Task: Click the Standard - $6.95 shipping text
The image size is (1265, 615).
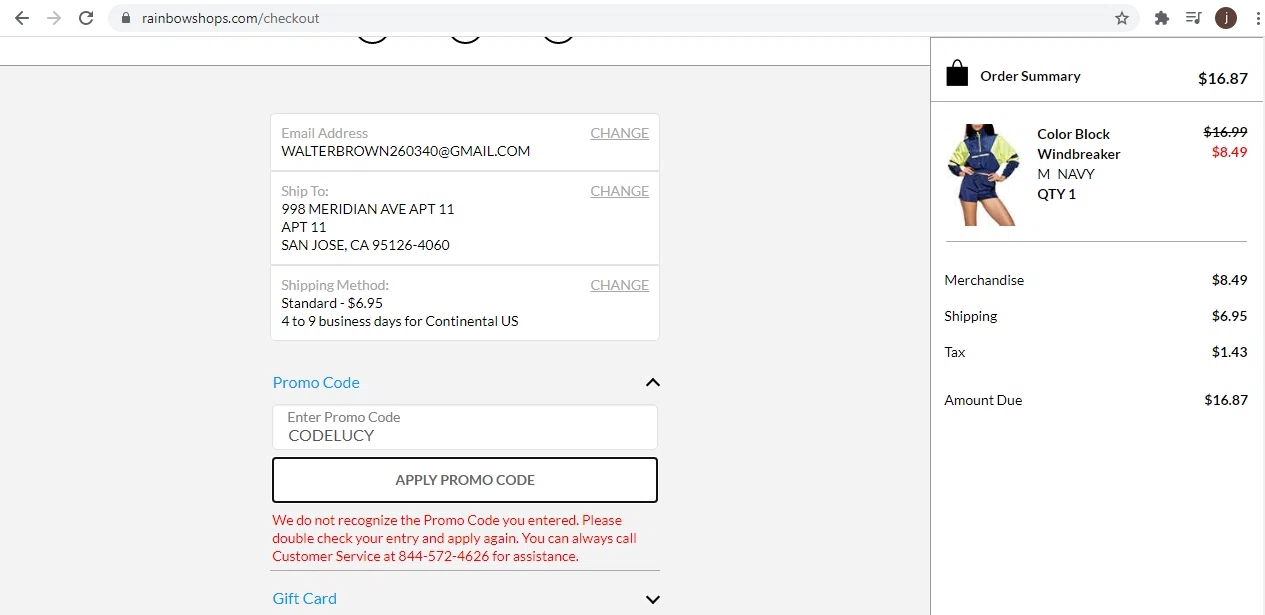Action: pos(332,303)
